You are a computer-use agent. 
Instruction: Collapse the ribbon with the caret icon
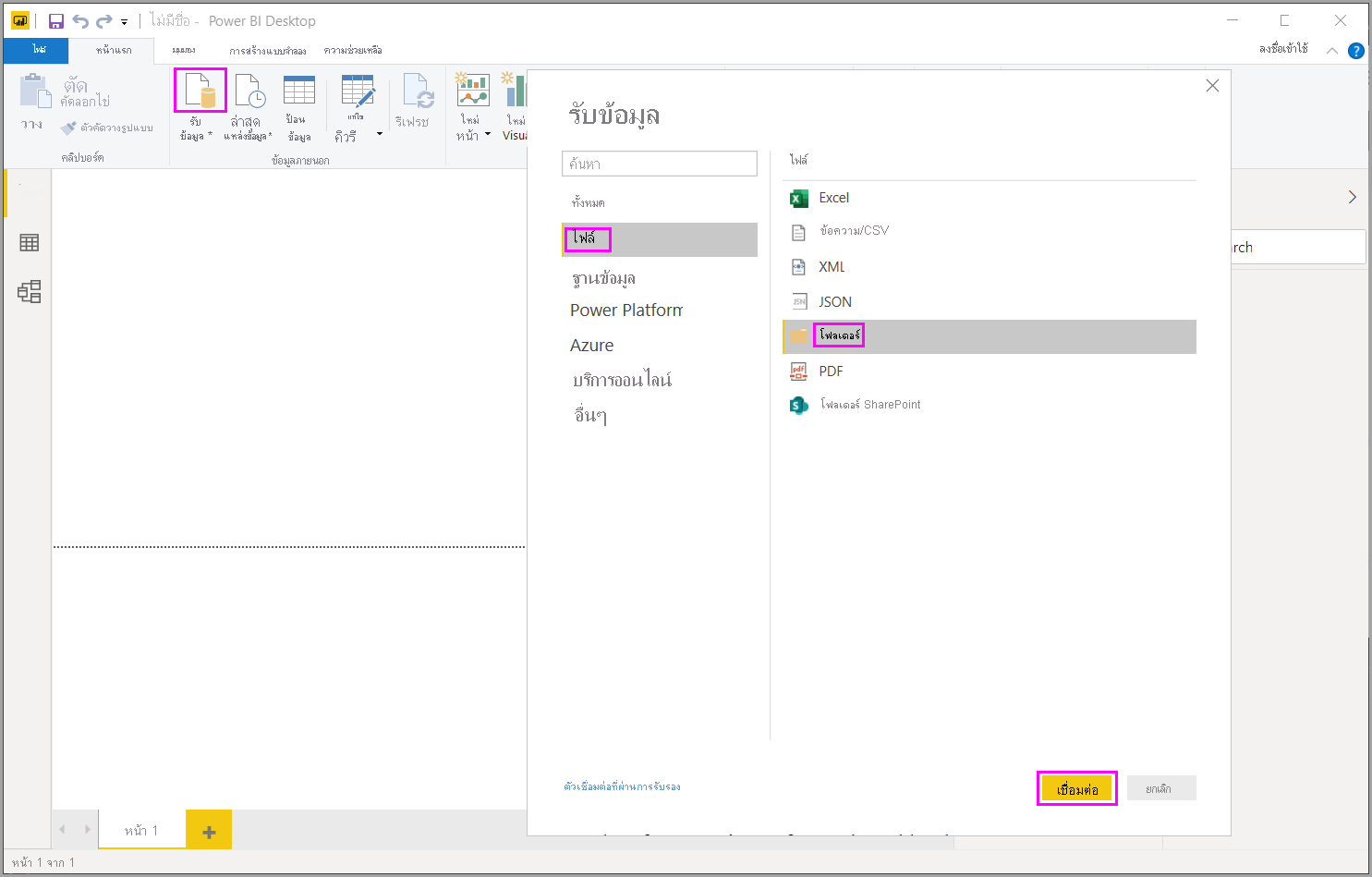click(x=1331, y=51)
